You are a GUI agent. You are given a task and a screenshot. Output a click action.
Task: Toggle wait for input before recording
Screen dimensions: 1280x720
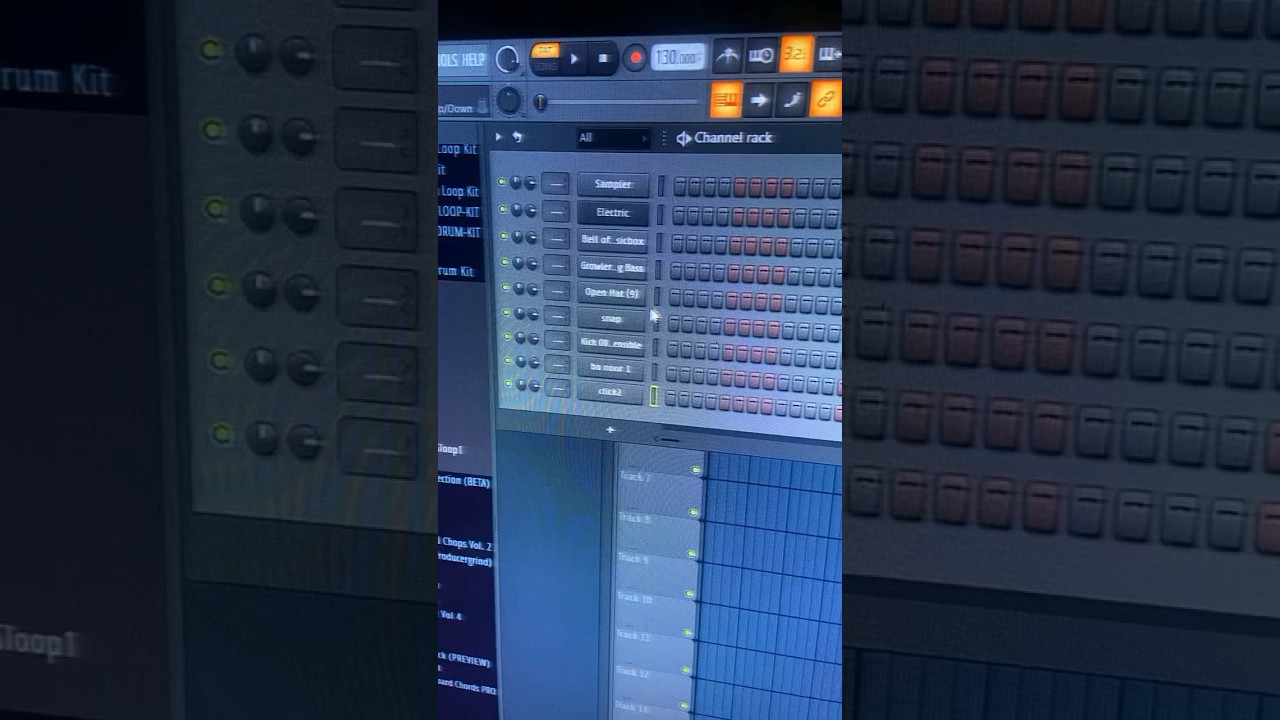(x=761, y=56)
